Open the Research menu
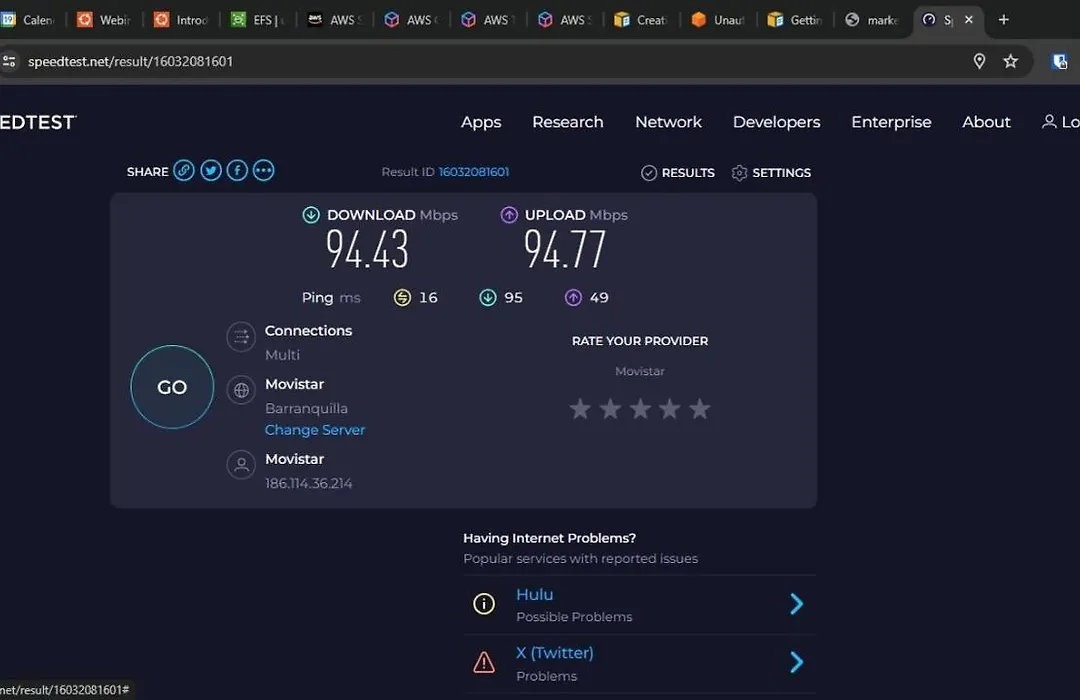The width and height of the screenshot is (1080, 700). pos(568,122)
